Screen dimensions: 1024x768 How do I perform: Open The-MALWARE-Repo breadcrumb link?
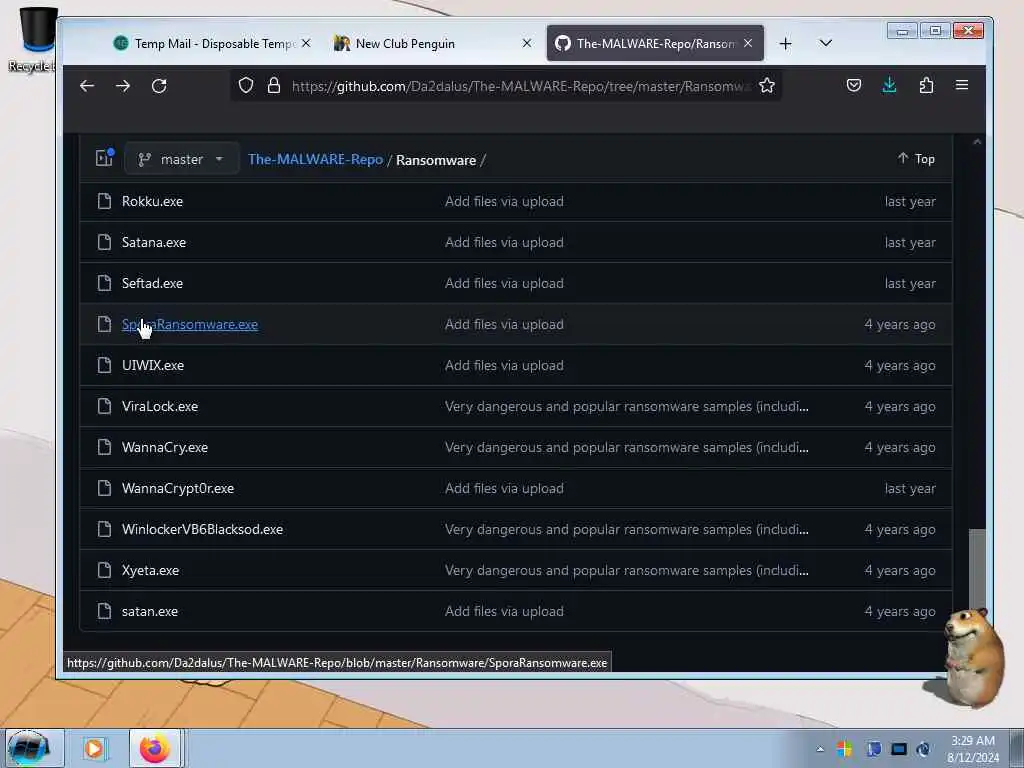315,159
